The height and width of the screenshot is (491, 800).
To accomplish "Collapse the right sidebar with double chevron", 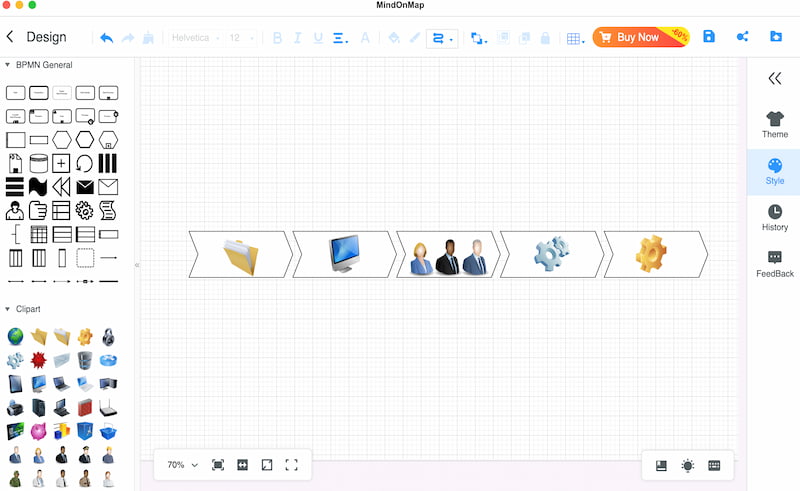I will [x=774, y=79].
